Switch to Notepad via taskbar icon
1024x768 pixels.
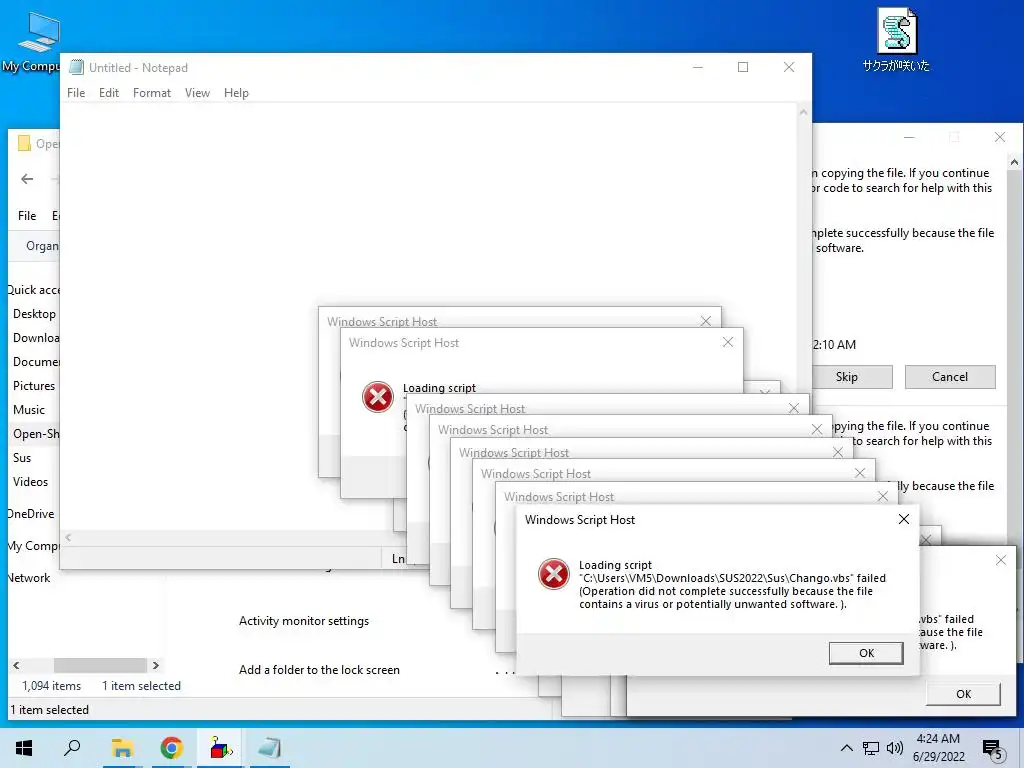[x=269, y=748]
